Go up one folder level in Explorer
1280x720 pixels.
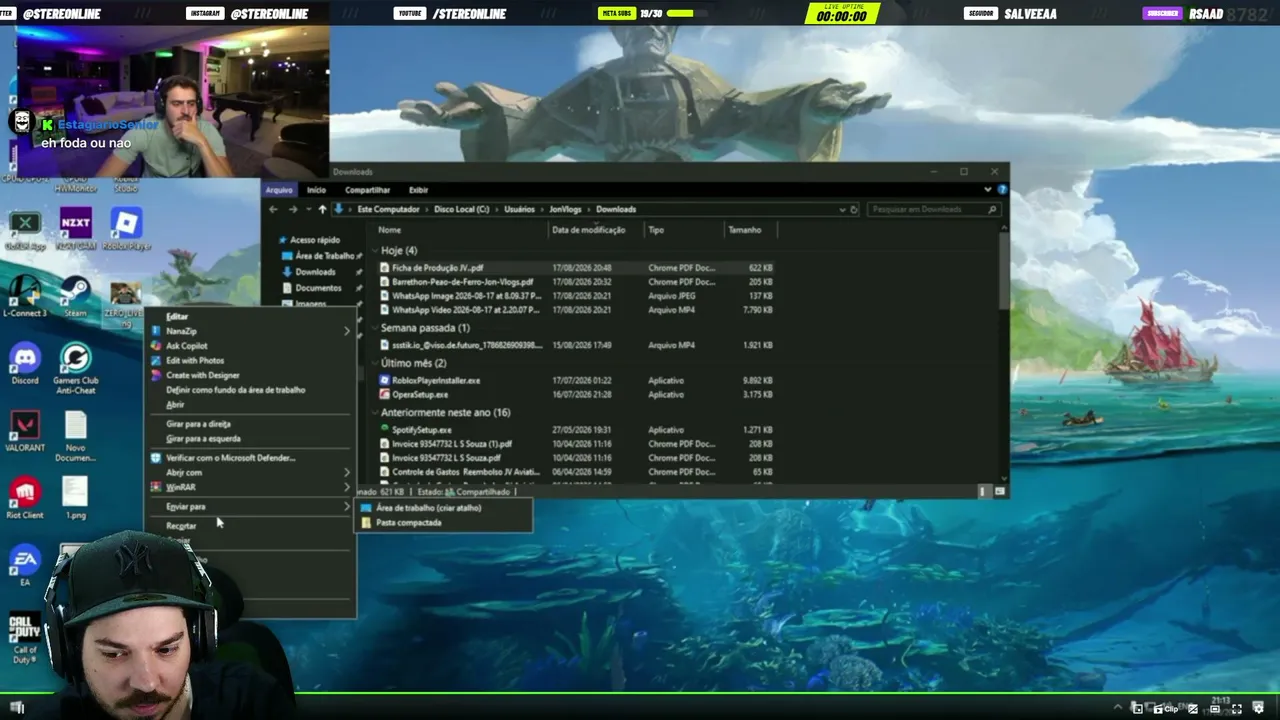[x=322, y=209]
